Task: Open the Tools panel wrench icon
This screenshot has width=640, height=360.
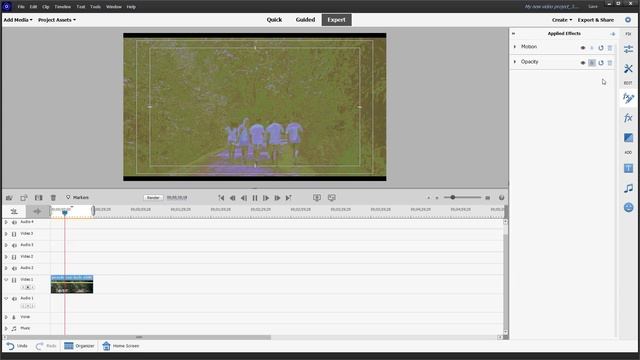Action: [628, 69]
